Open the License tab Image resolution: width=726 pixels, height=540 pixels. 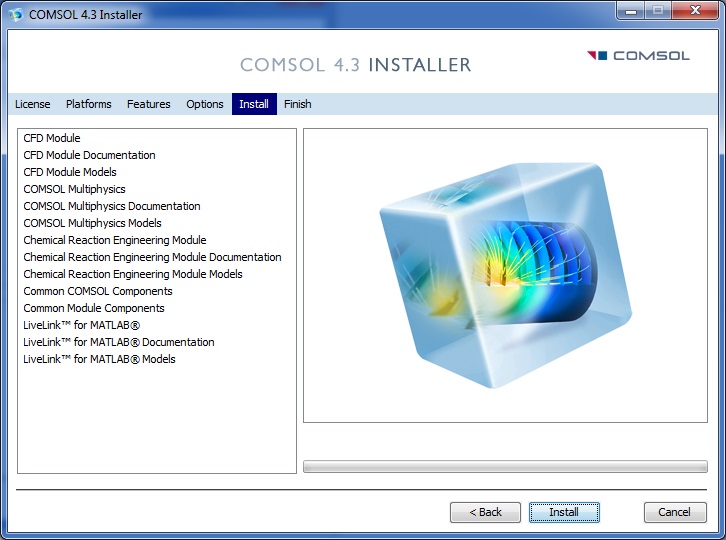click(x=32, y=104)
